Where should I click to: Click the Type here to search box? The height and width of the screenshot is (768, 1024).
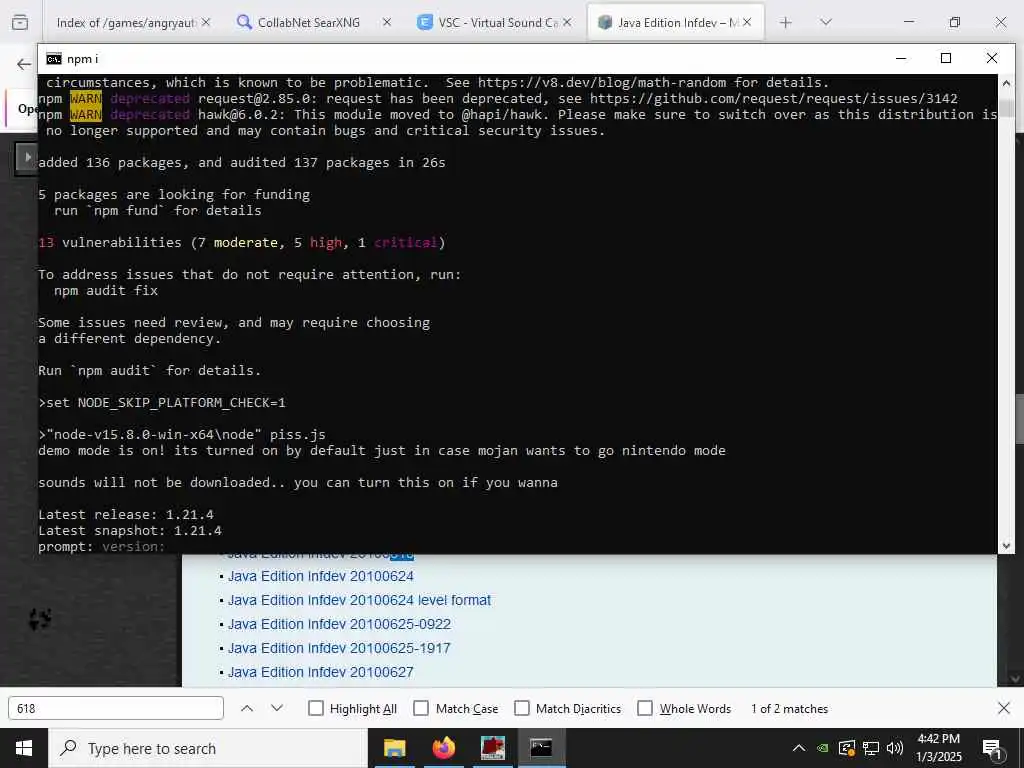208,748
